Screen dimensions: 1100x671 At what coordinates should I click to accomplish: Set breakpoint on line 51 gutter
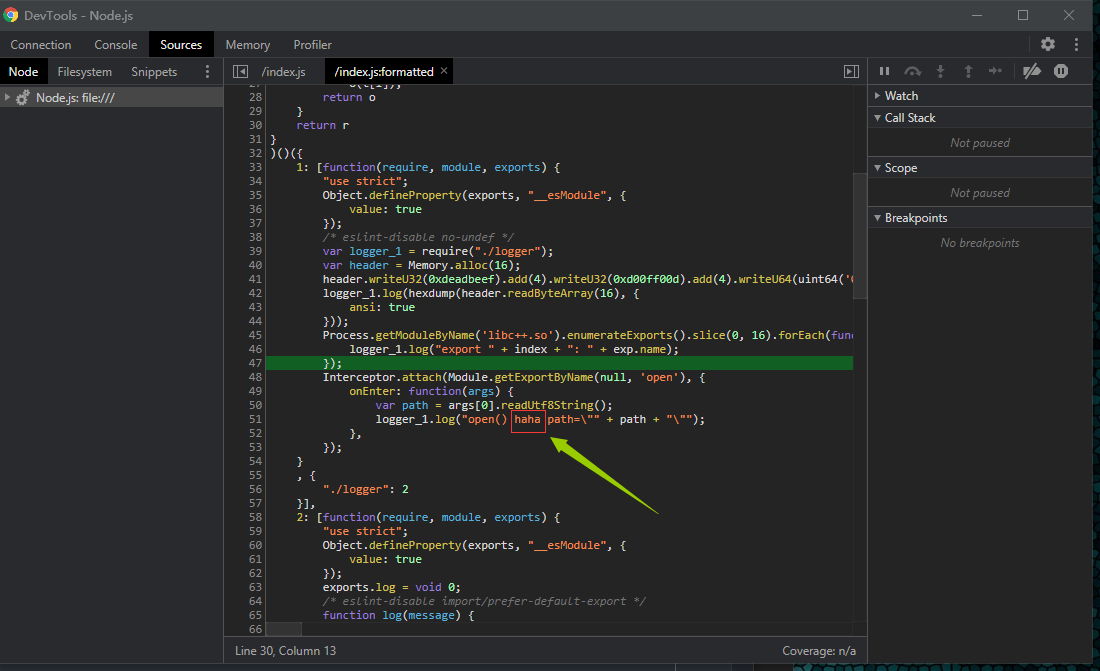coord(255,419)
